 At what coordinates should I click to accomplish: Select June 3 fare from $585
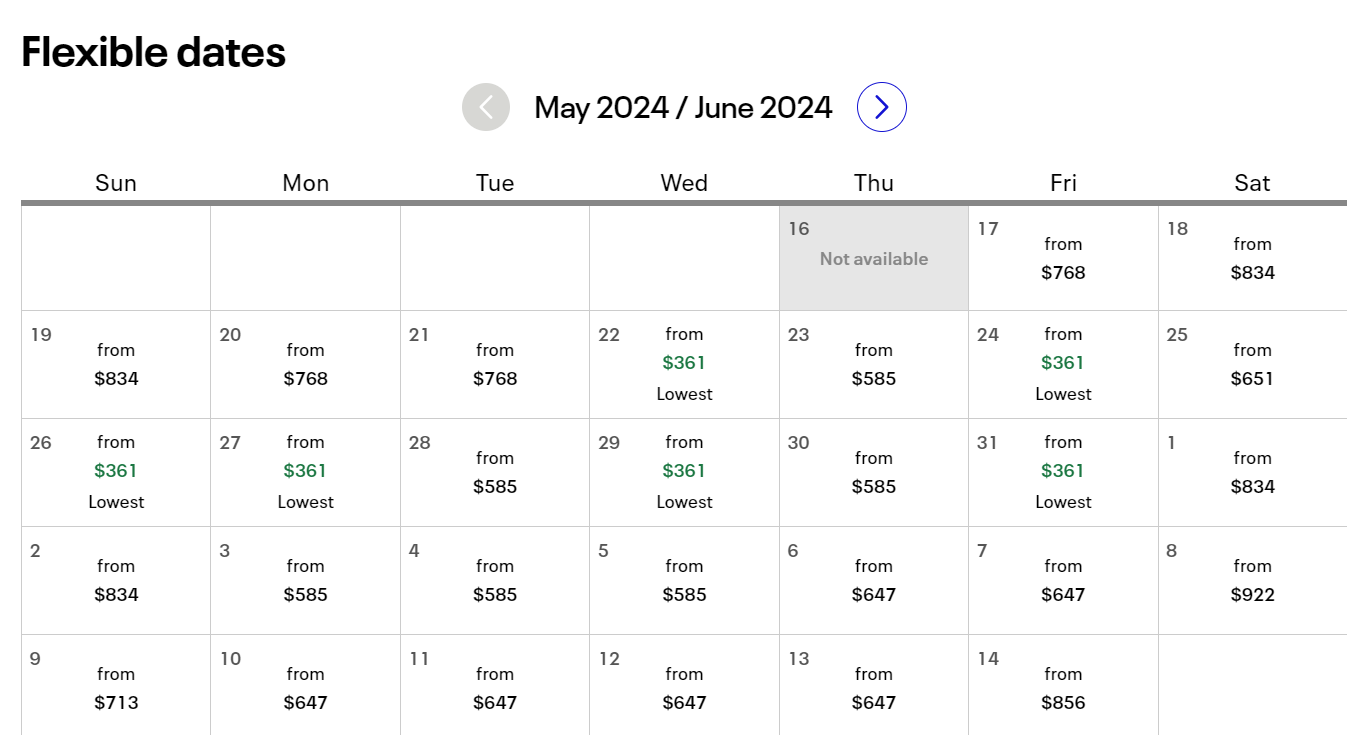point(305,581)
